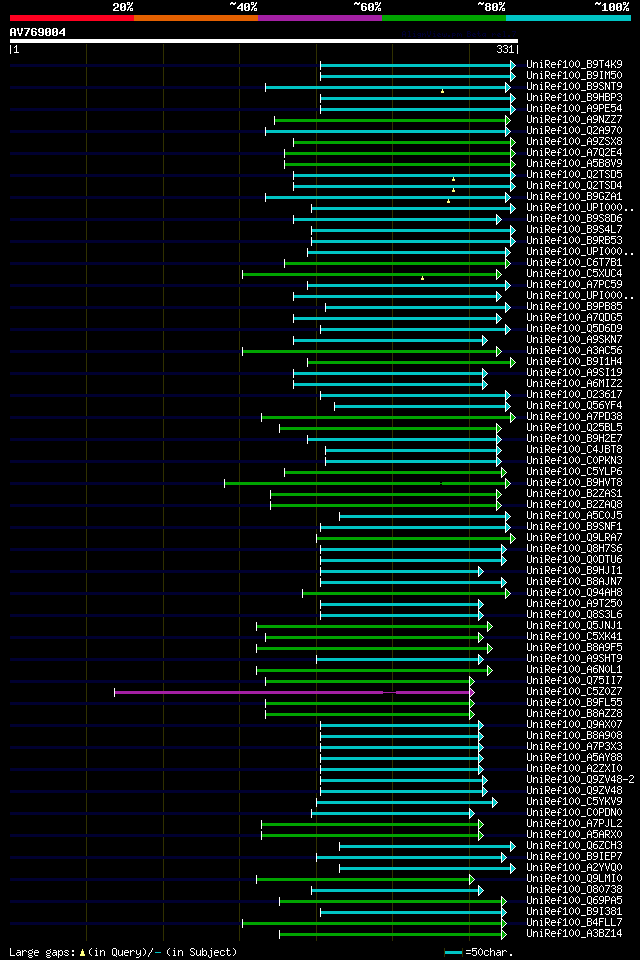Click the green alignment bar for B9HVT8
Screen dimensions: 640x960
point(367,484)
